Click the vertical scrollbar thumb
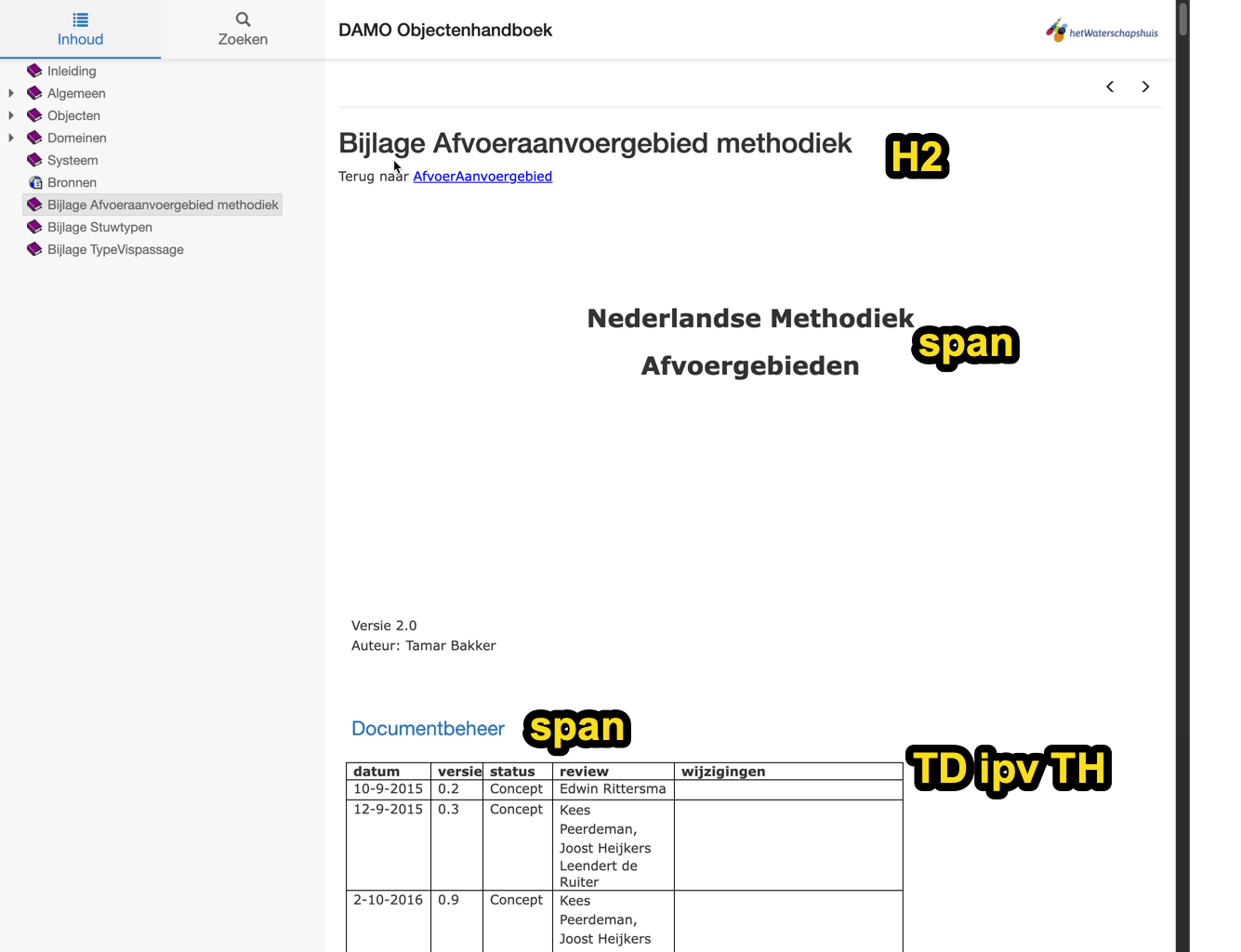This screenshot has height=952, width=1241. pos(1182,19)
